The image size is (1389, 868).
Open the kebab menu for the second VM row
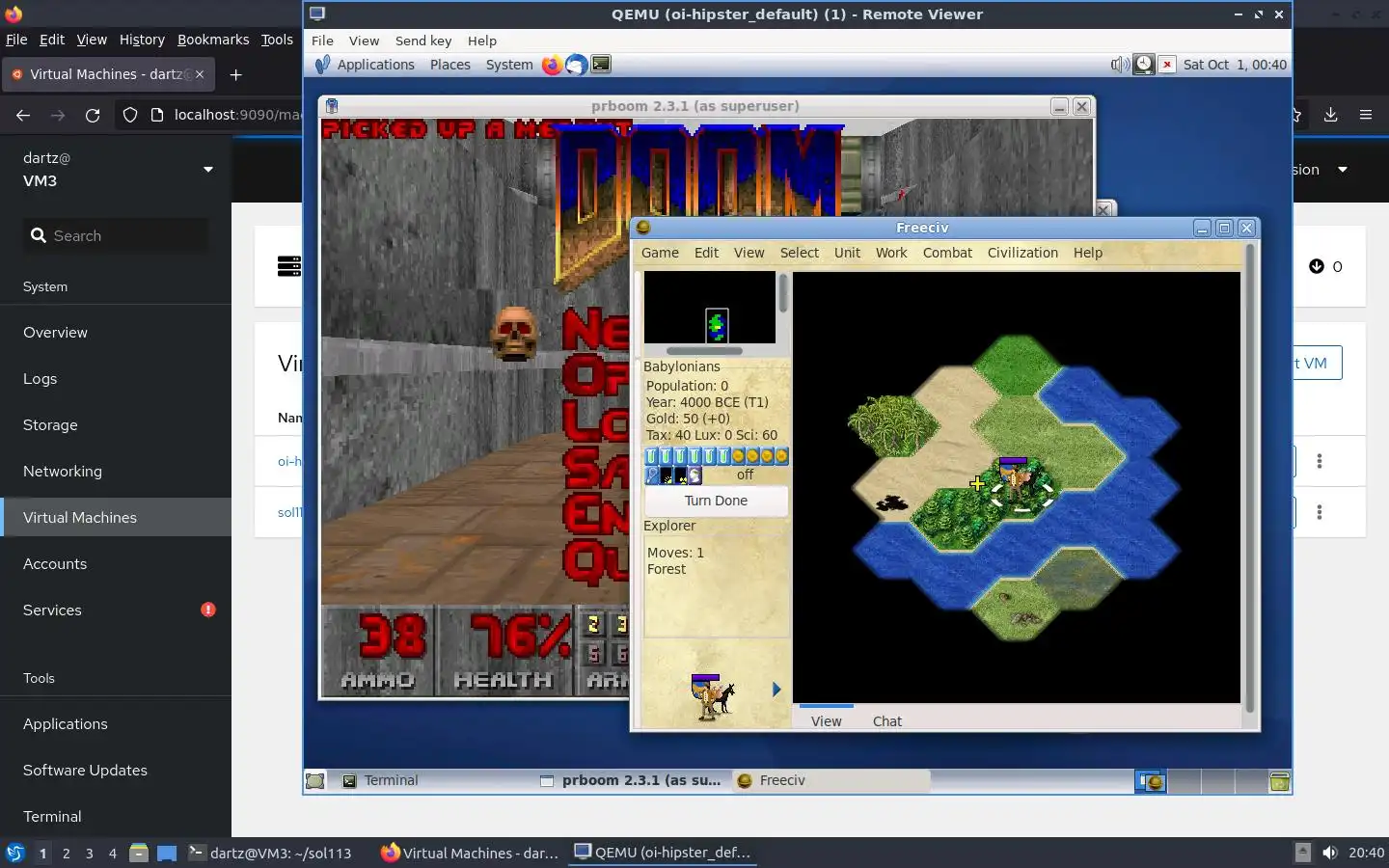1320,512
